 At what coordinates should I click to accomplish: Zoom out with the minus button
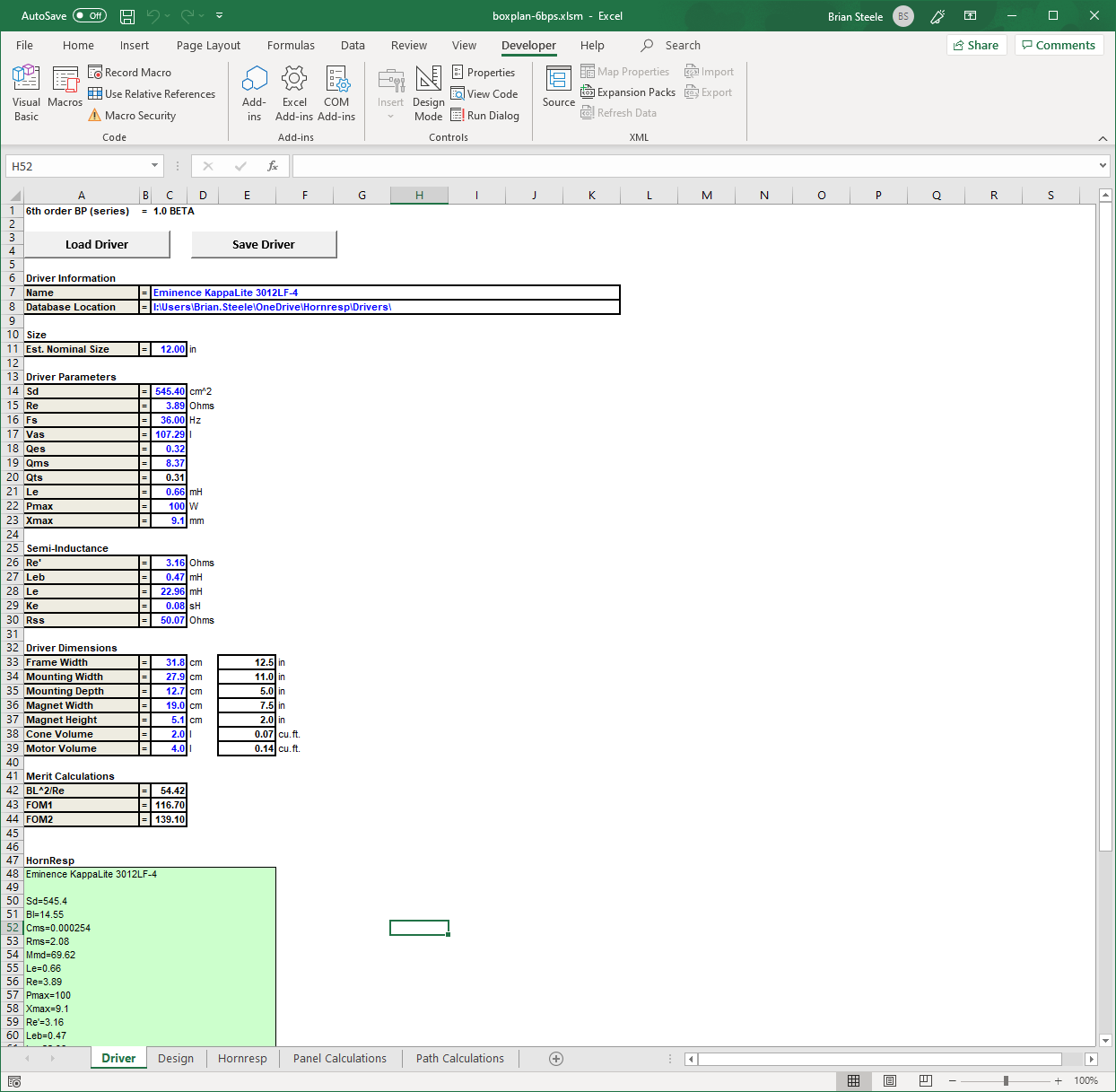point(953,1081)
